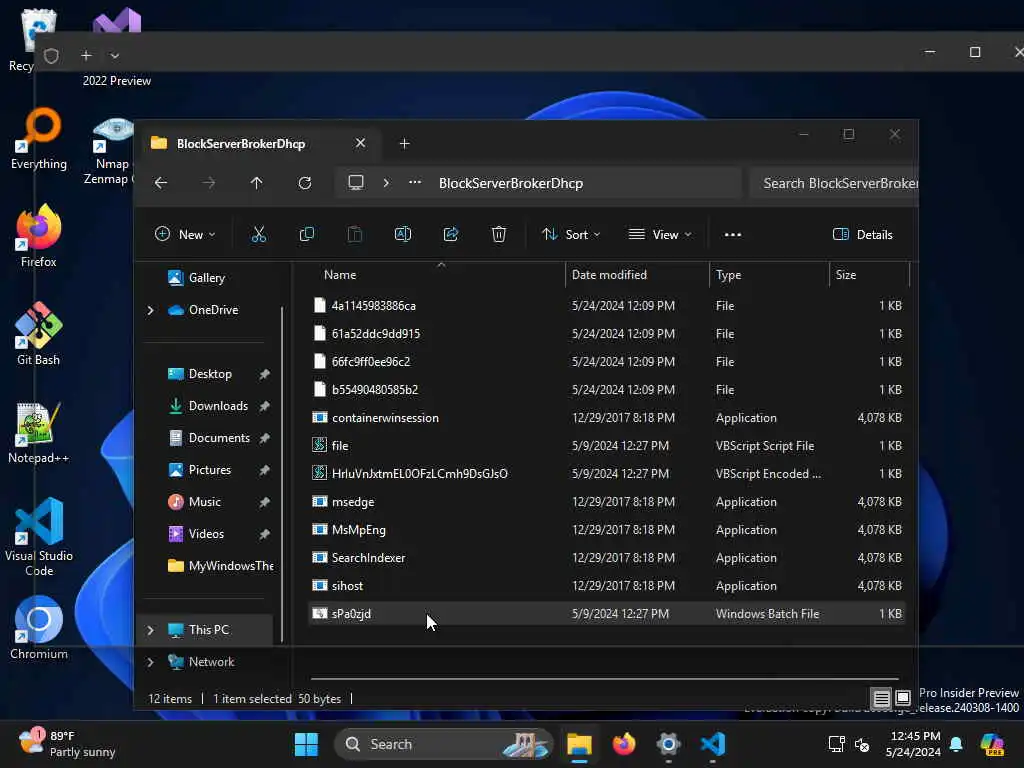Click the Windows Start button on taskbar
Image resolution: width=1024 pixels, height=768 pixels.
[306, 744]
